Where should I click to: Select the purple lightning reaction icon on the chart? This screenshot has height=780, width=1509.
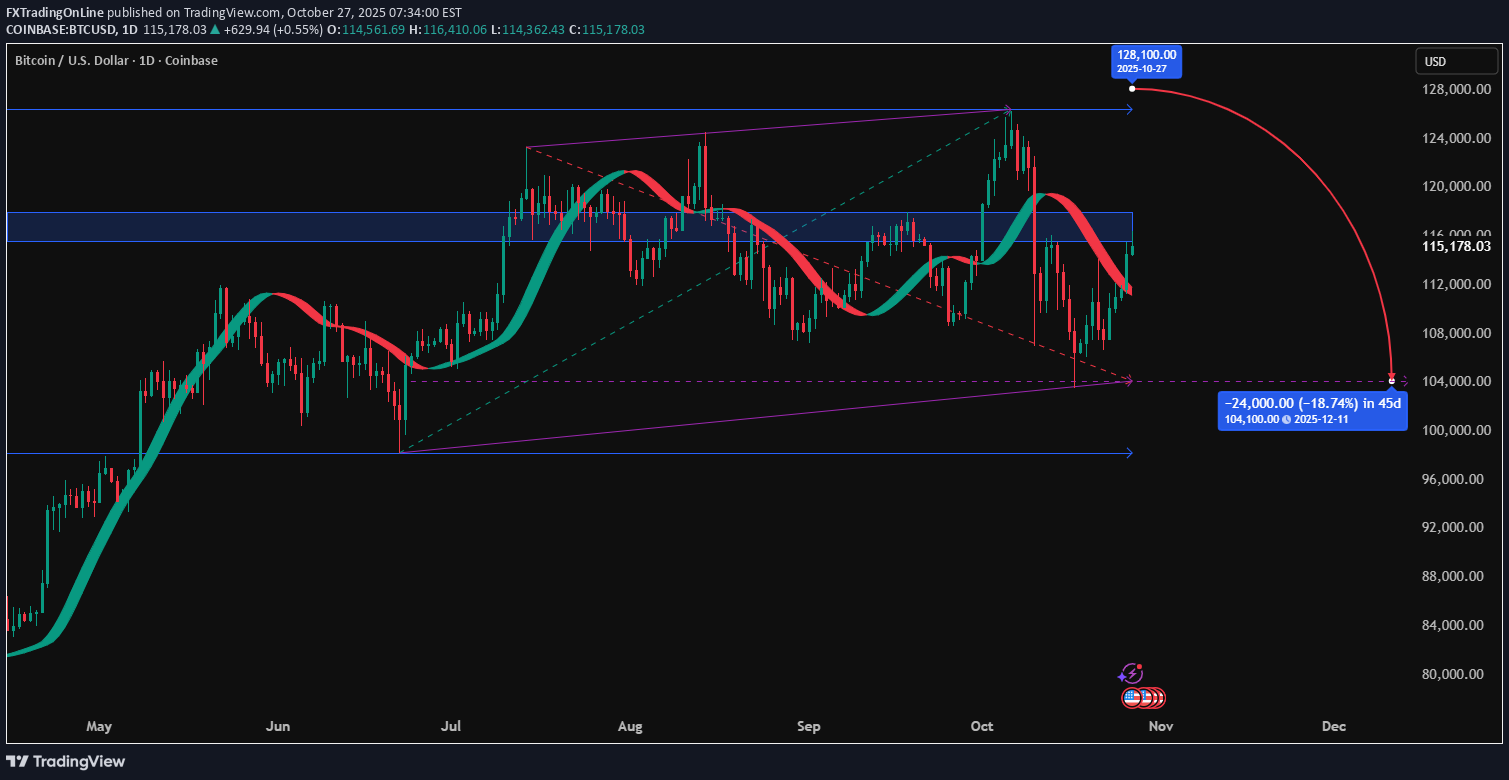pyautogui.click(x=1131, y=673)
